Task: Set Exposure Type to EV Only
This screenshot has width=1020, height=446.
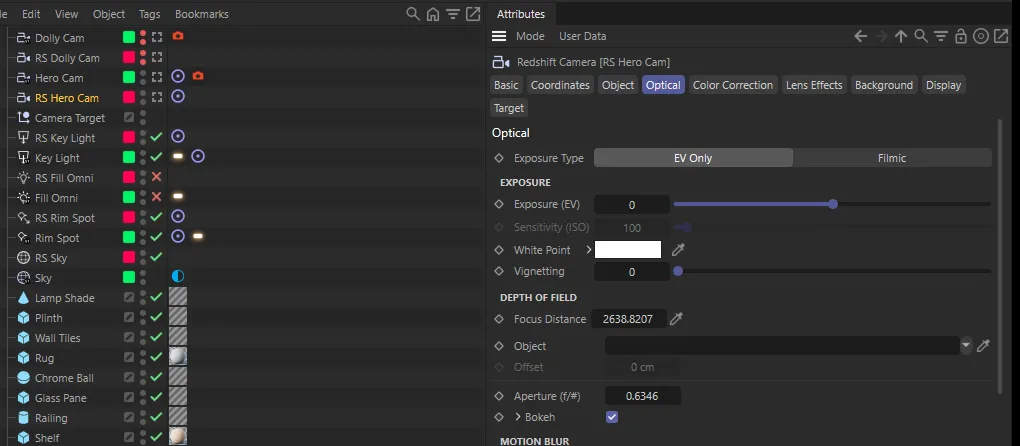Action: click(693, 158)
